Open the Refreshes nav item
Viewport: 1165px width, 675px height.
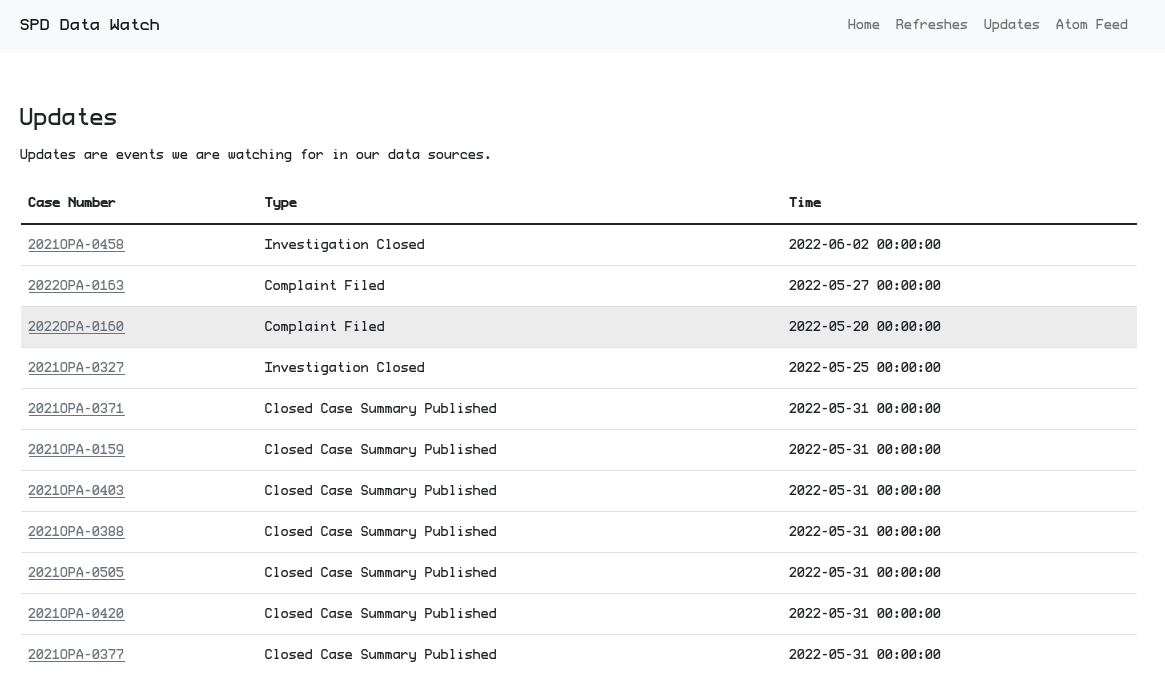[x=931, y=25]
